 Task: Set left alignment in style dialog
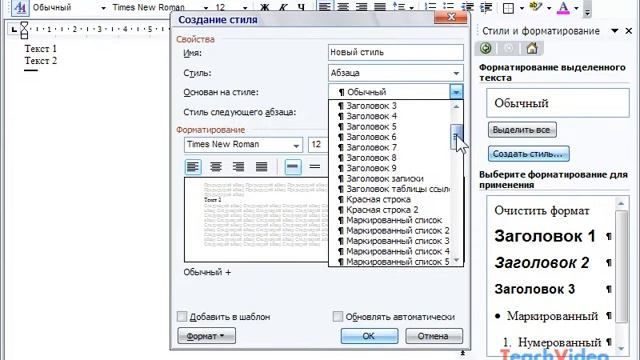193,167
